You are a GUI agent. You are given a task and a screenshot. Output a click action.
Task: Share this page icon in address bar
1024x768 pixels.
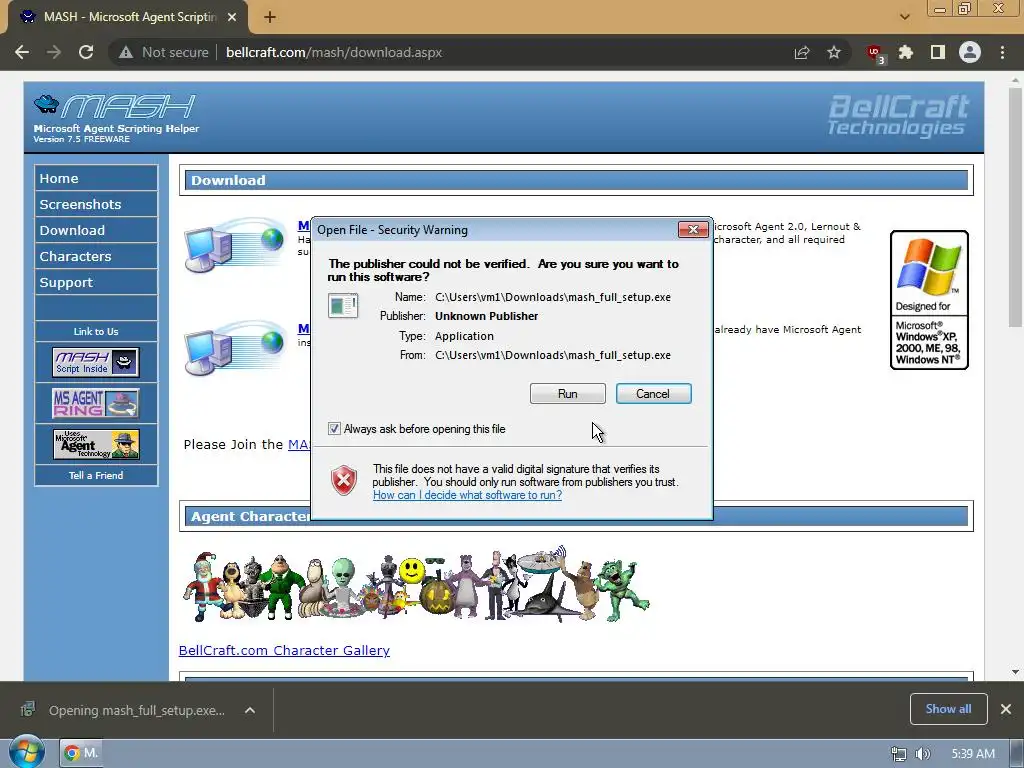point(802,52)
